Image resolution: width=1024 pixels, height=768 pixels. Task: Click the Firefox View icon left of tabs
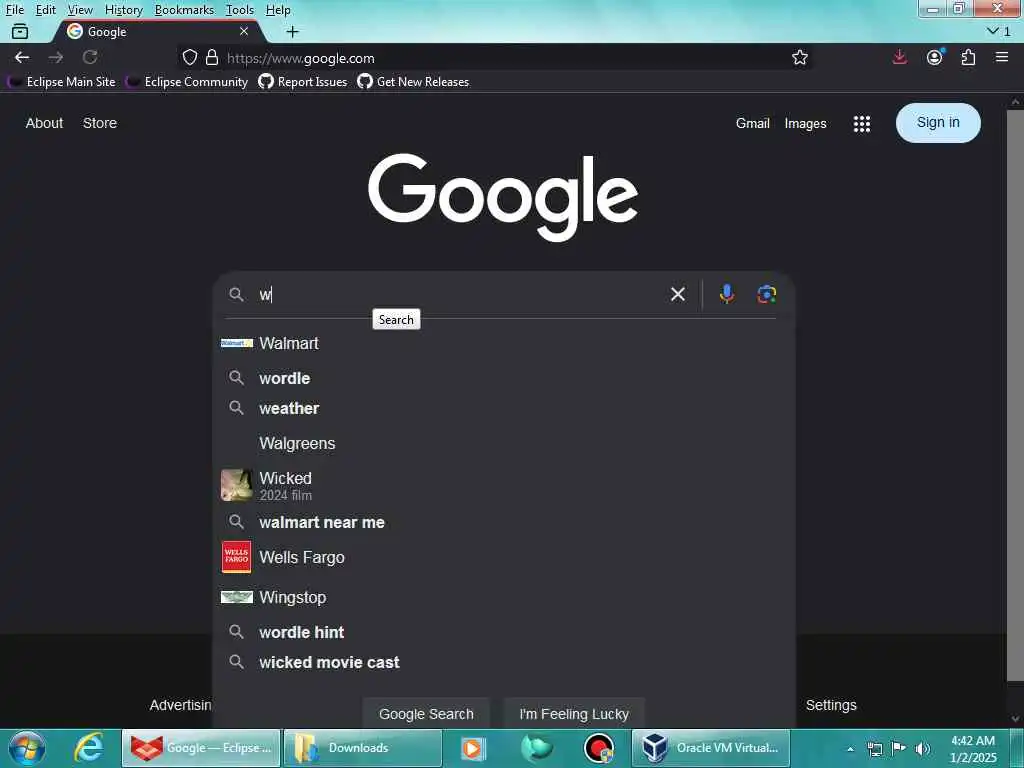click(20, 31)
